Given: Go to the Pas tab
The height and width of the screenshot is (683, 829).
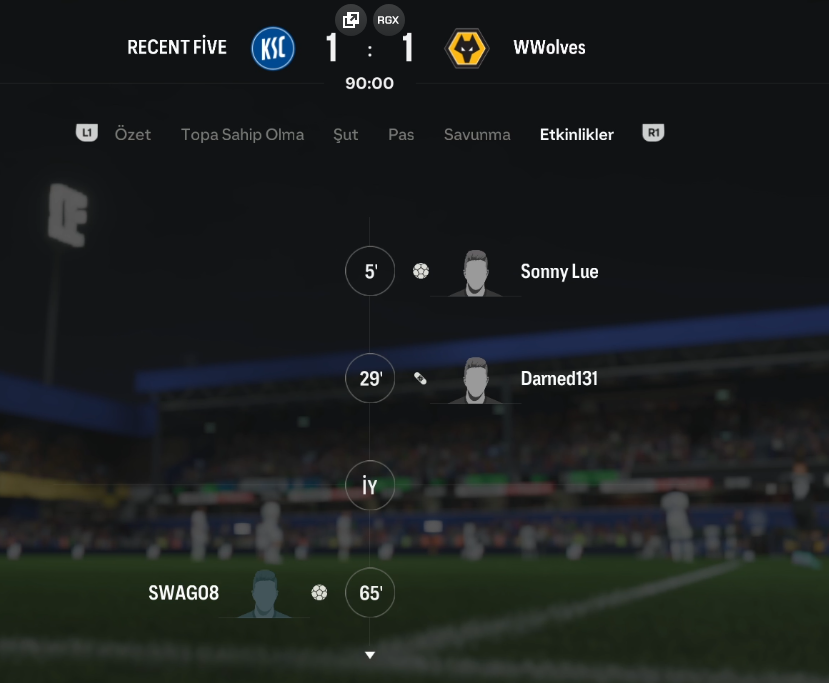Looking at the screenshot, I should [x=401, y=134].
